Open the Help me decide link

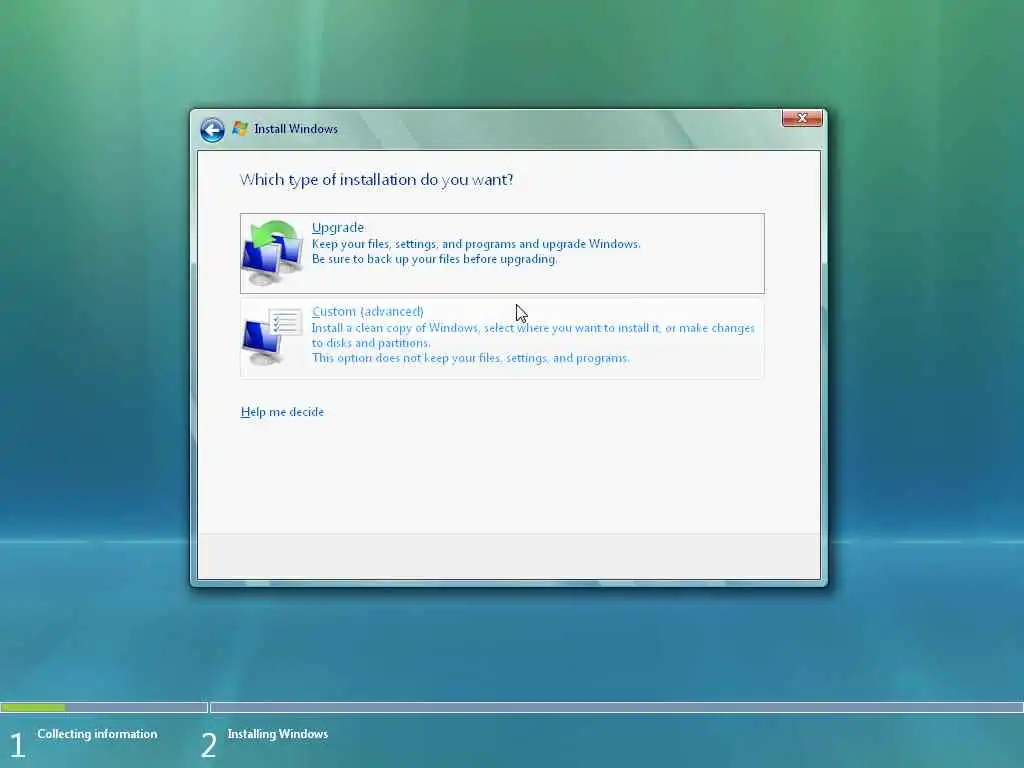click(282, 412)
